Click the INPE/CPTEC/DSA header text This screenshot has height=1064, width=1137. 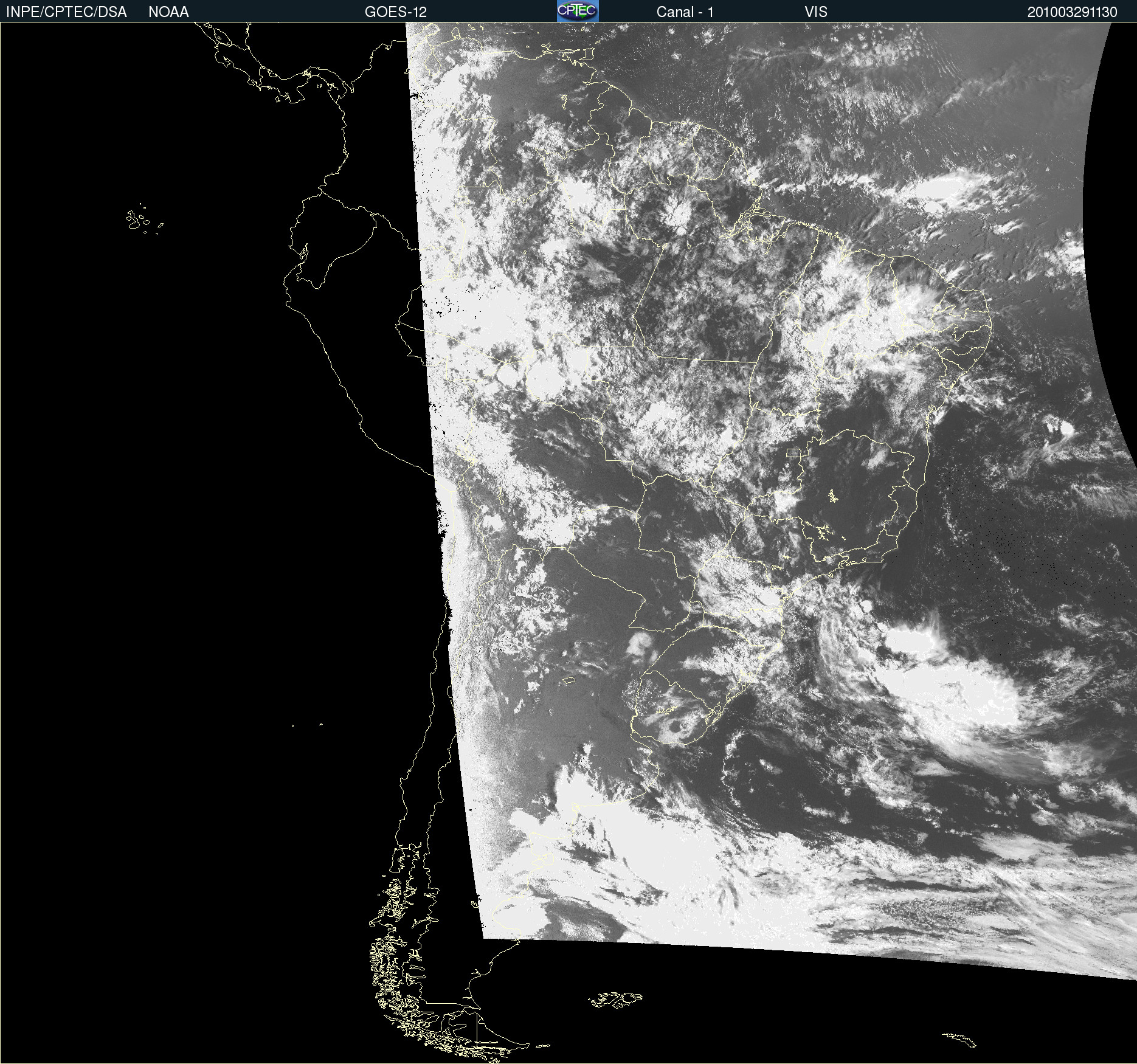point(66,12)
